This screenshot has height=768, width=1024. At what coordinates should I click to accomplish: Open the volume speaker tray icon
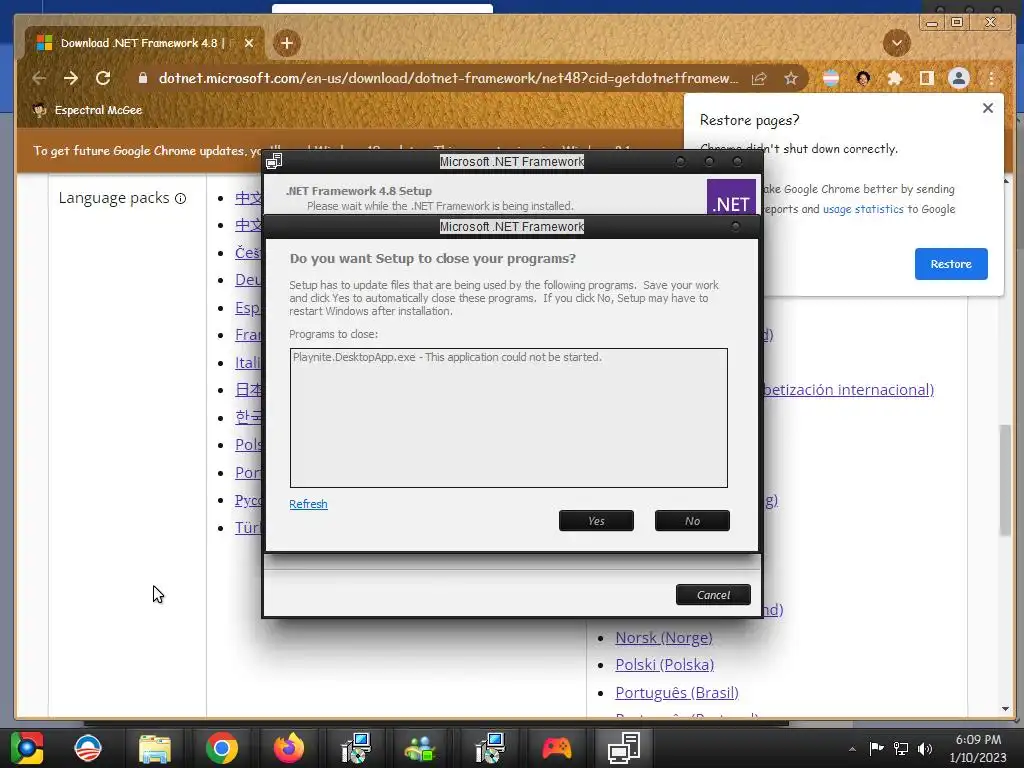[925, 748]
